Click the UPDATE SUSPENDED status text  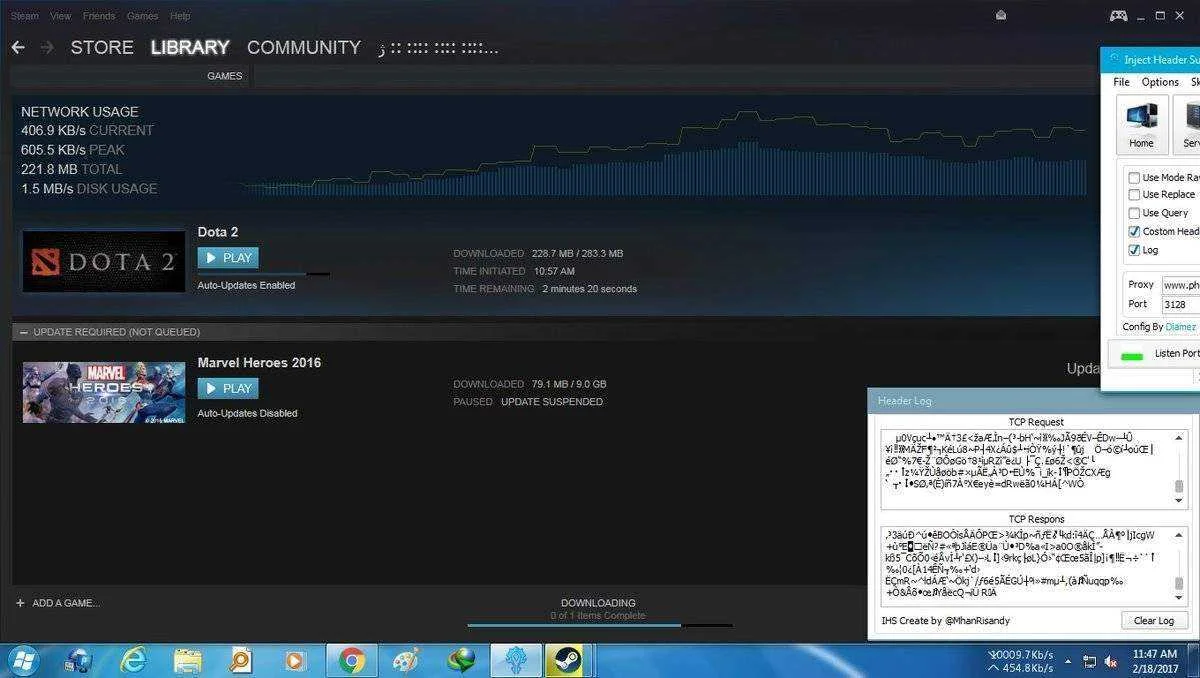tap(552, 402)
